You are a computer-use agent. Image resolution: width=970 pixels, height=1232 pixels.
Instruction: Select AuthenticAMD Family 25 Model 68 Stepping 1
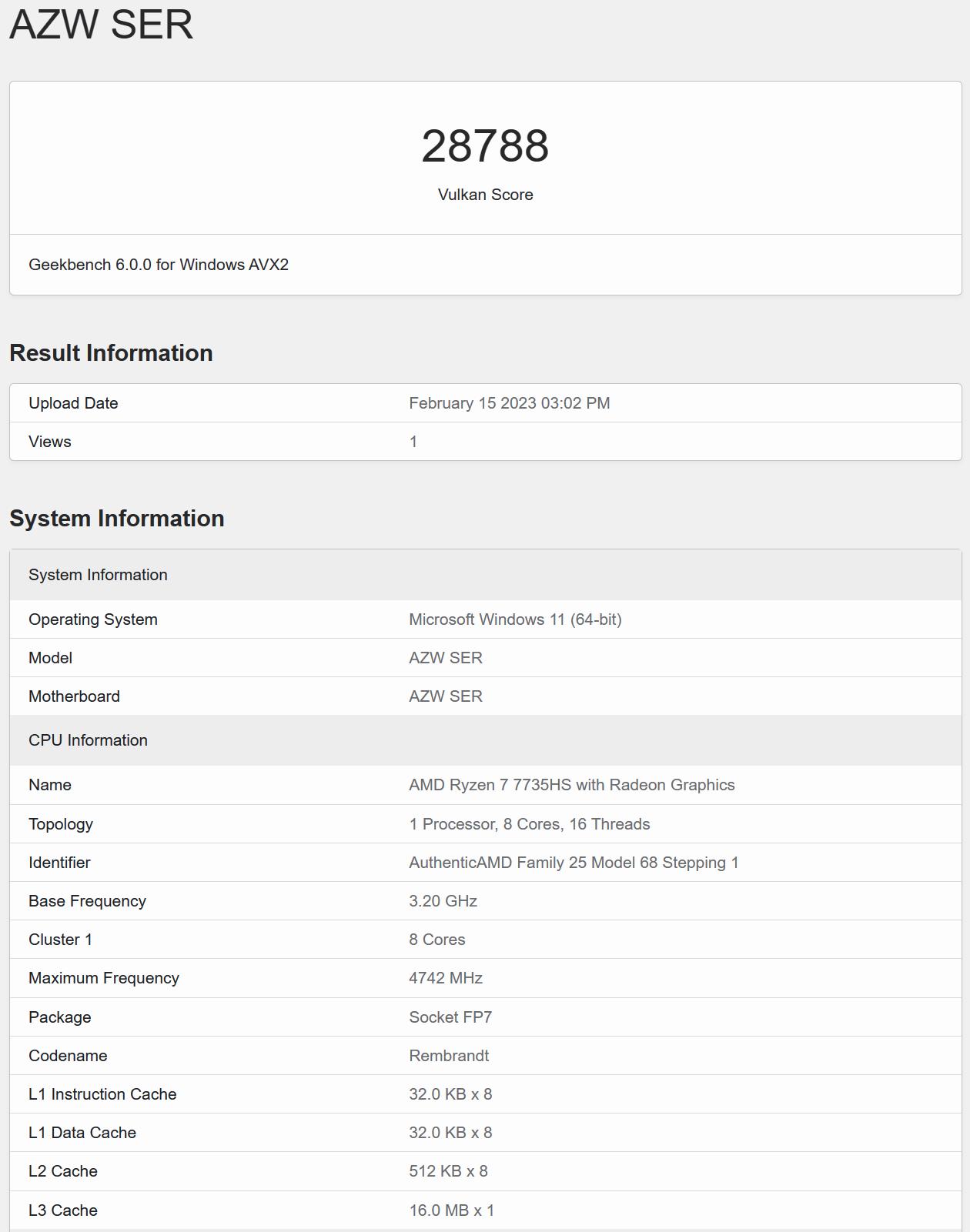click(x=574, y=863)
